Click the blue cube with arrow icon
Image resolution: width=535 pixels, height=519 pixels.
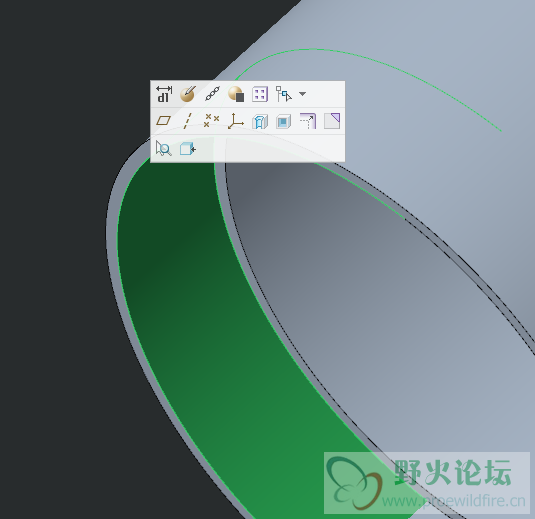click(x=188, y=149)
